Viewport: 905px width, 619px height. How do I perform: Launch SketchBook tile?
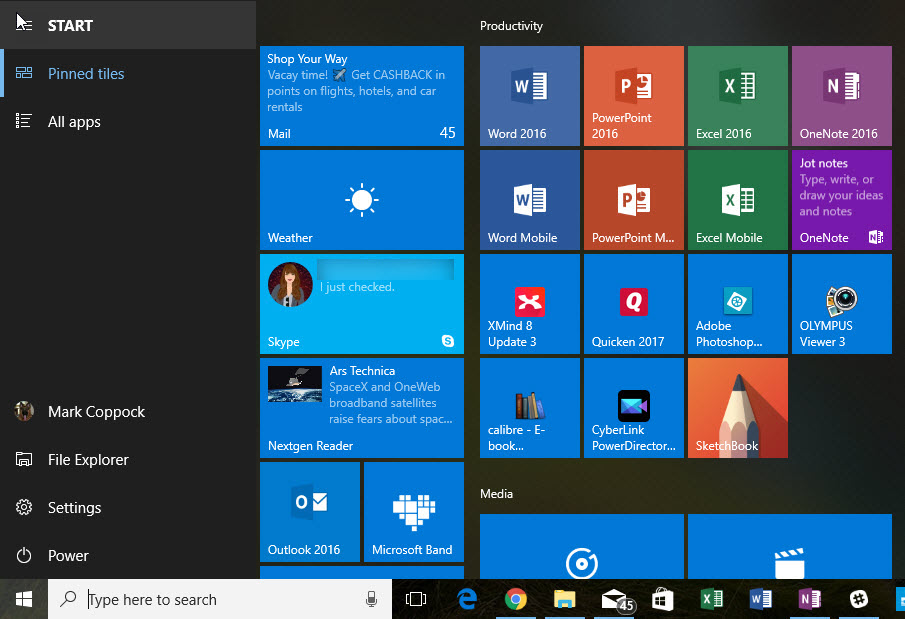737,407
